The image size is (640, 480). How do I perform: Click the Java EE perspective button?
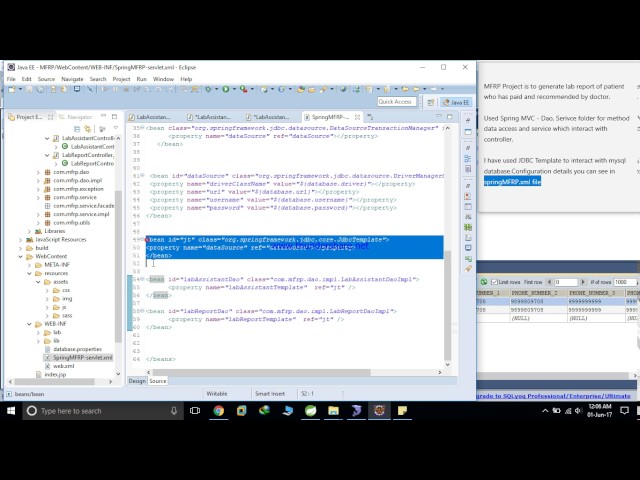(x=456, y=102)
